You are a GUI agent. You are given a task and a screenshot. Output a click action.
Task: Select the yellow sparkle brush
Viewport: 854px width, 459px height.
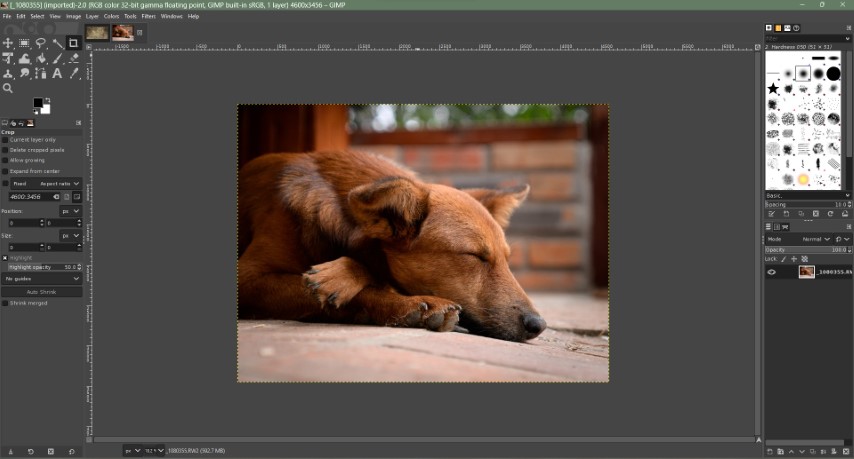click(x=803, y=179)
